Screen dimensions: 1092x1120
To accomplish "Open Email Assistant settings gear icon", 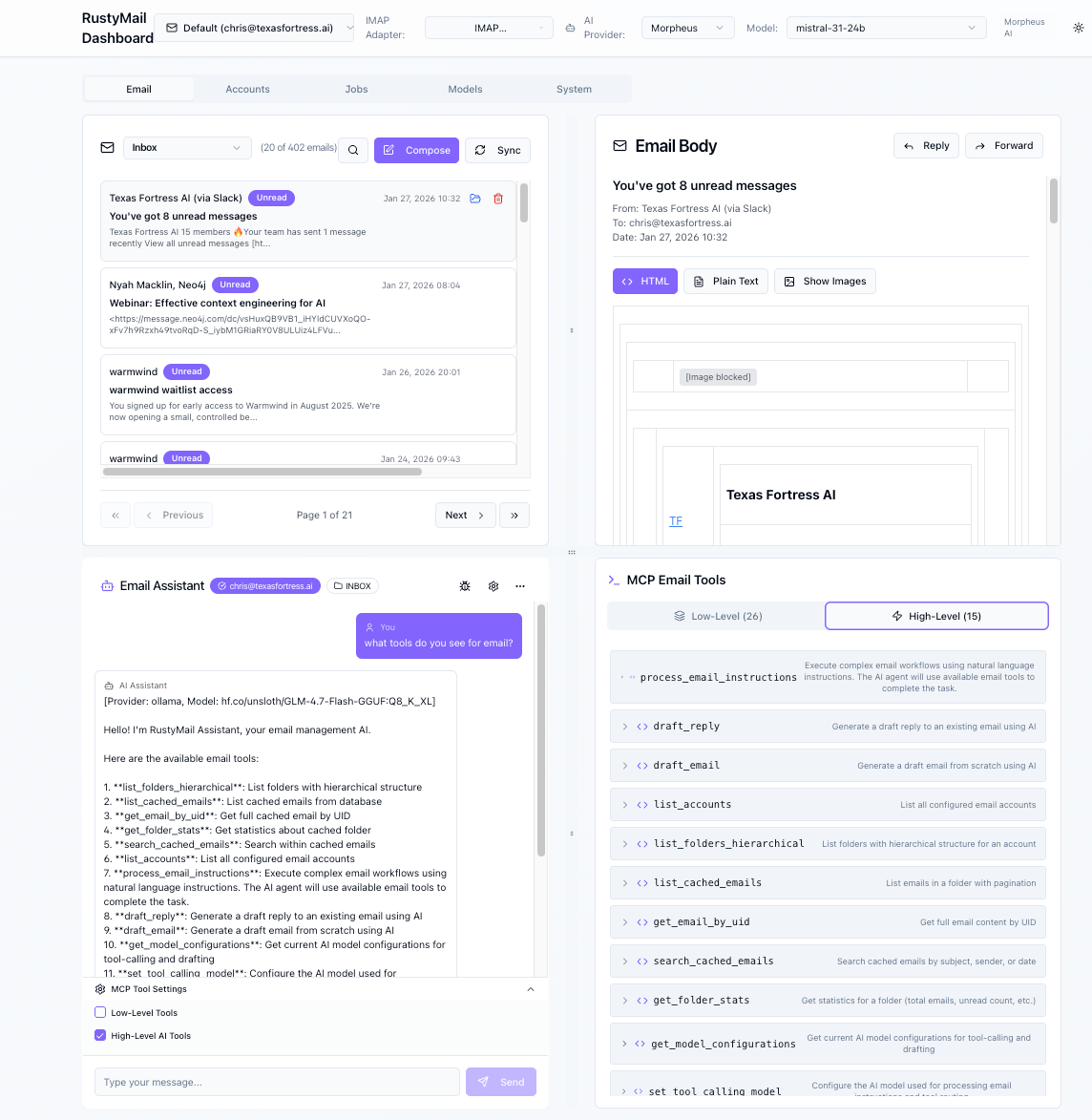I will [x=493, y=585].
